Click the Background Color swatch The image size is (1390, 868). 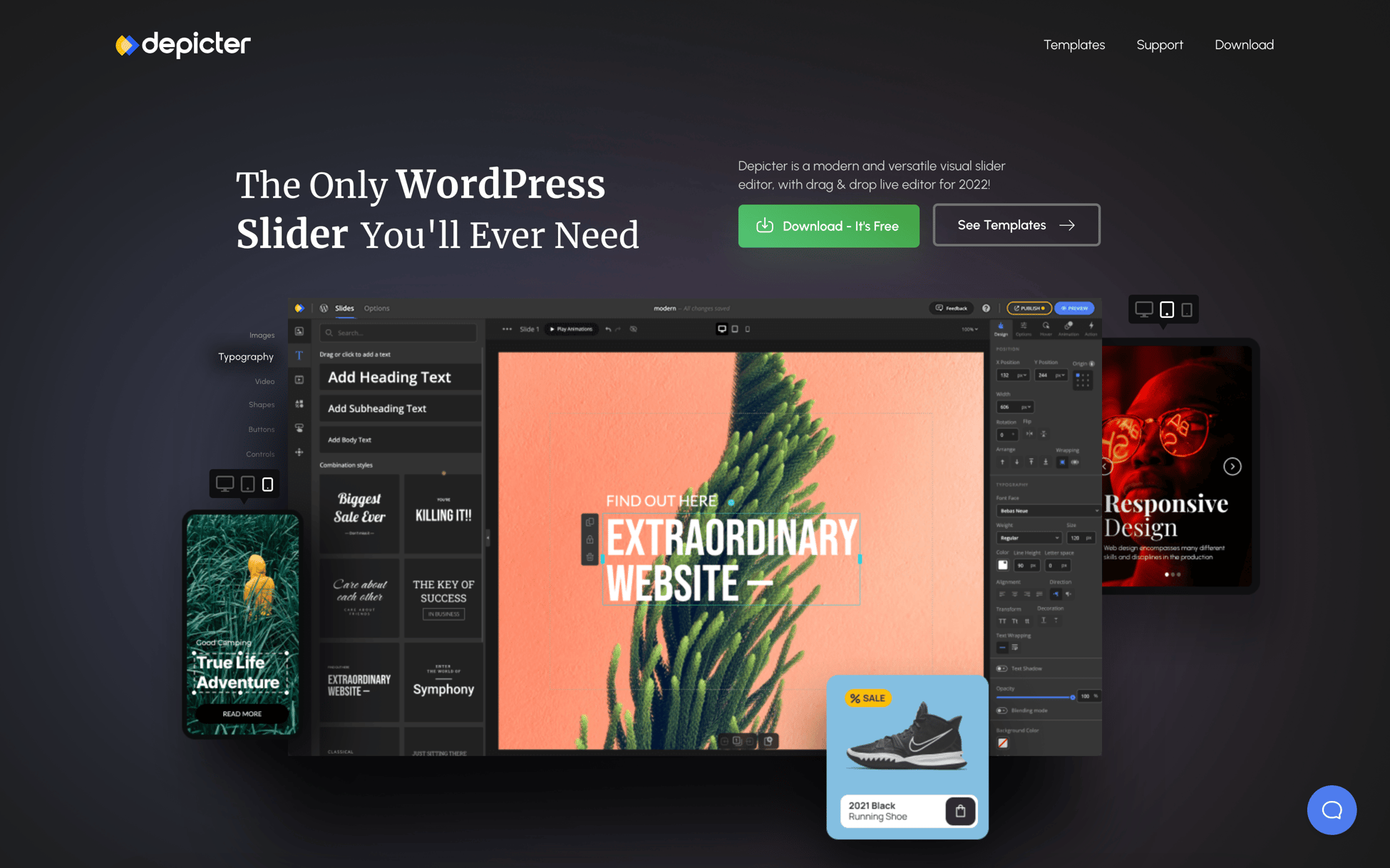point(1003,743)
